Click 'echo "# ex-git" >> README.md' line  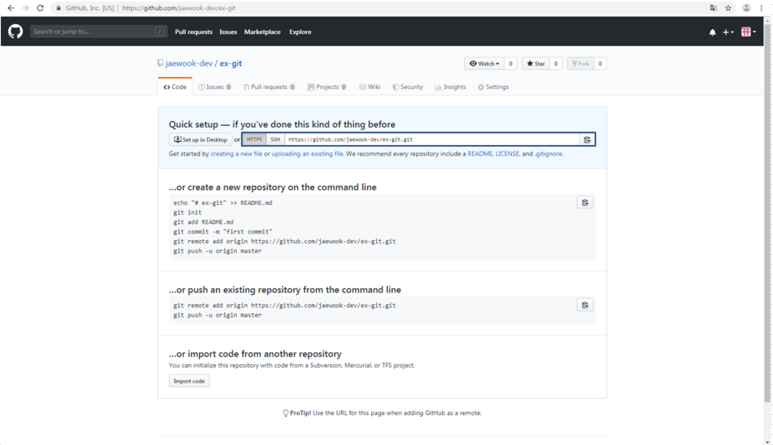[x=222, y=203]
